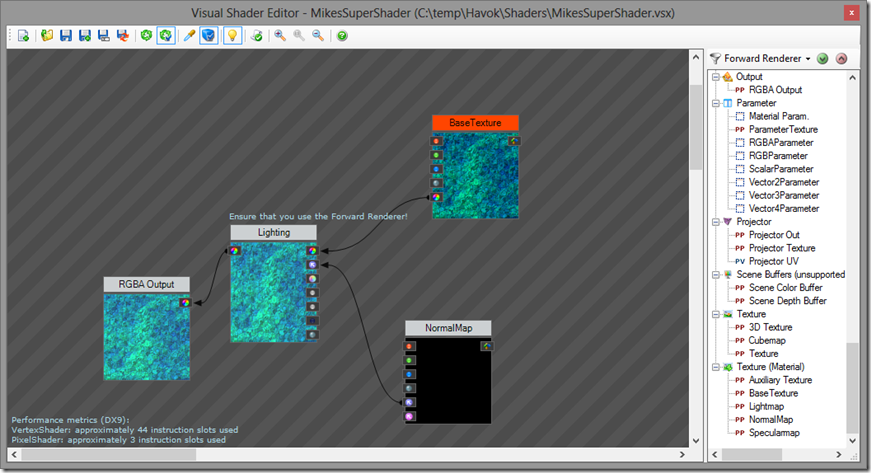Click the New shader document icon
871x473 pixels.
[23, 36]
